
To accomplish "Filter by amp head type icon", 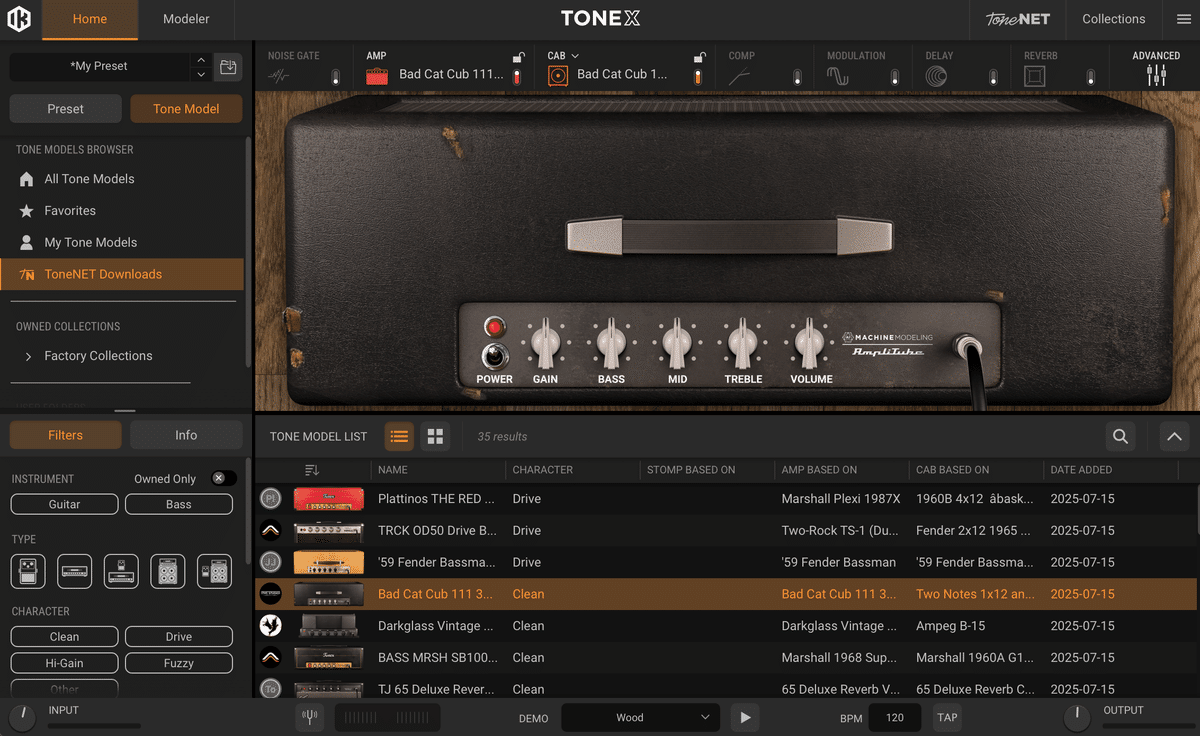I will click(75, 571).
